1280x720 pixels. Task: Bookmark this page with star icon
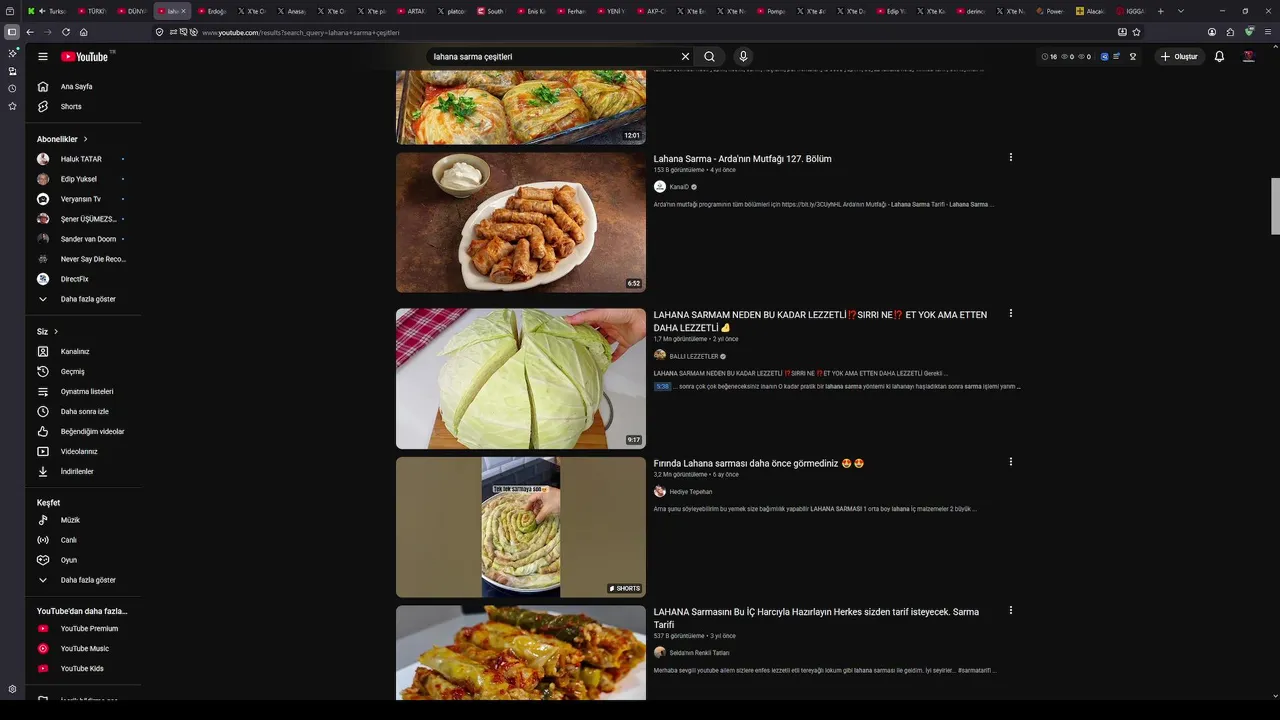click(1137, 32)
